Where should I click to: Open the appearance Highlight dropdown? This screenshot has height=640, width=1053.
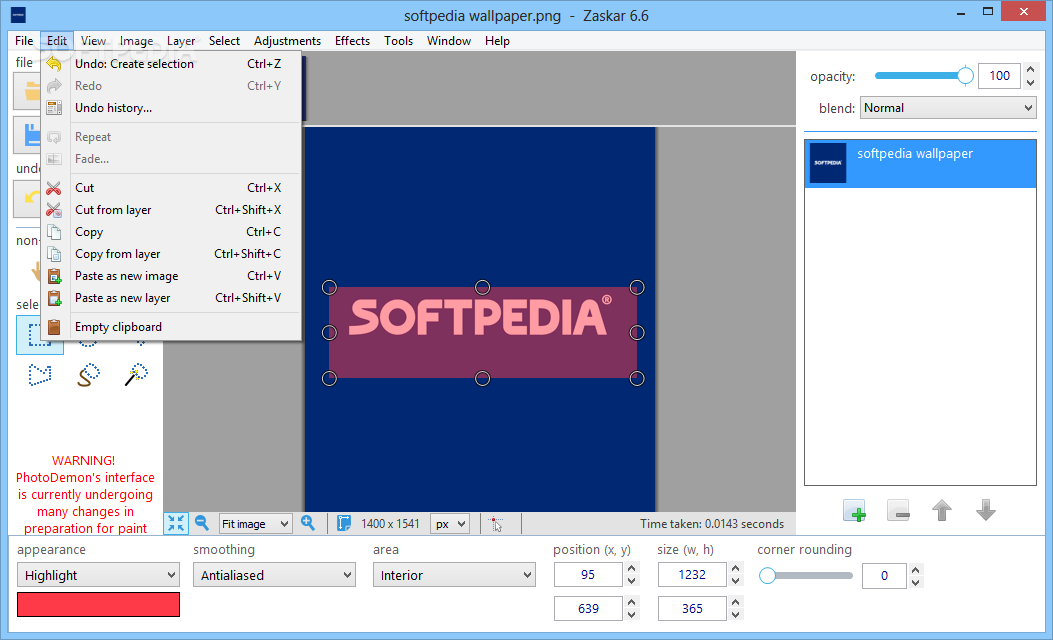[98, 576]
